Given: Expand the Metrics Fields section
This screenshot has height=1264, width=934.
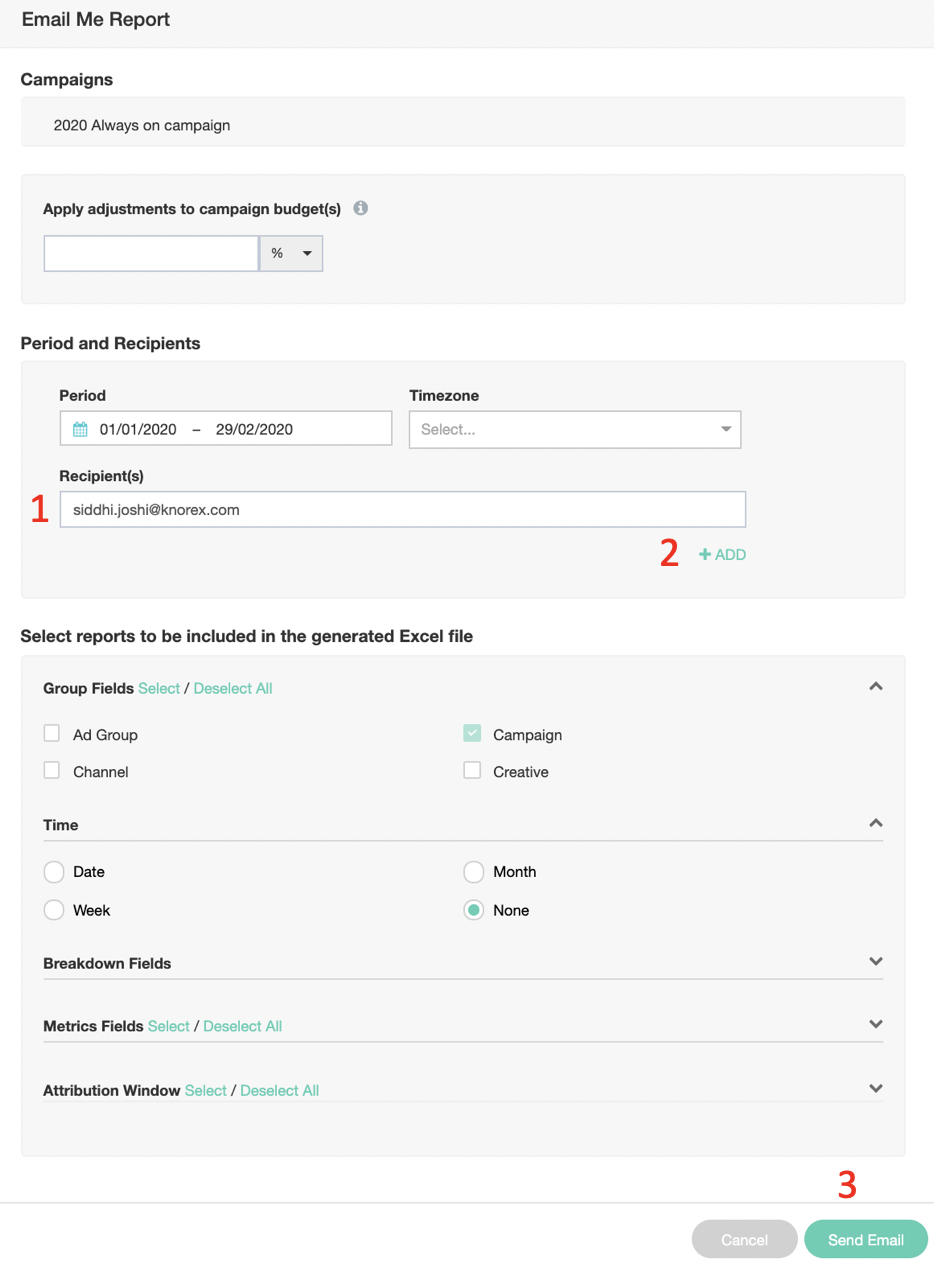Looking at the screenshot, I should [x=876, y=1025].
